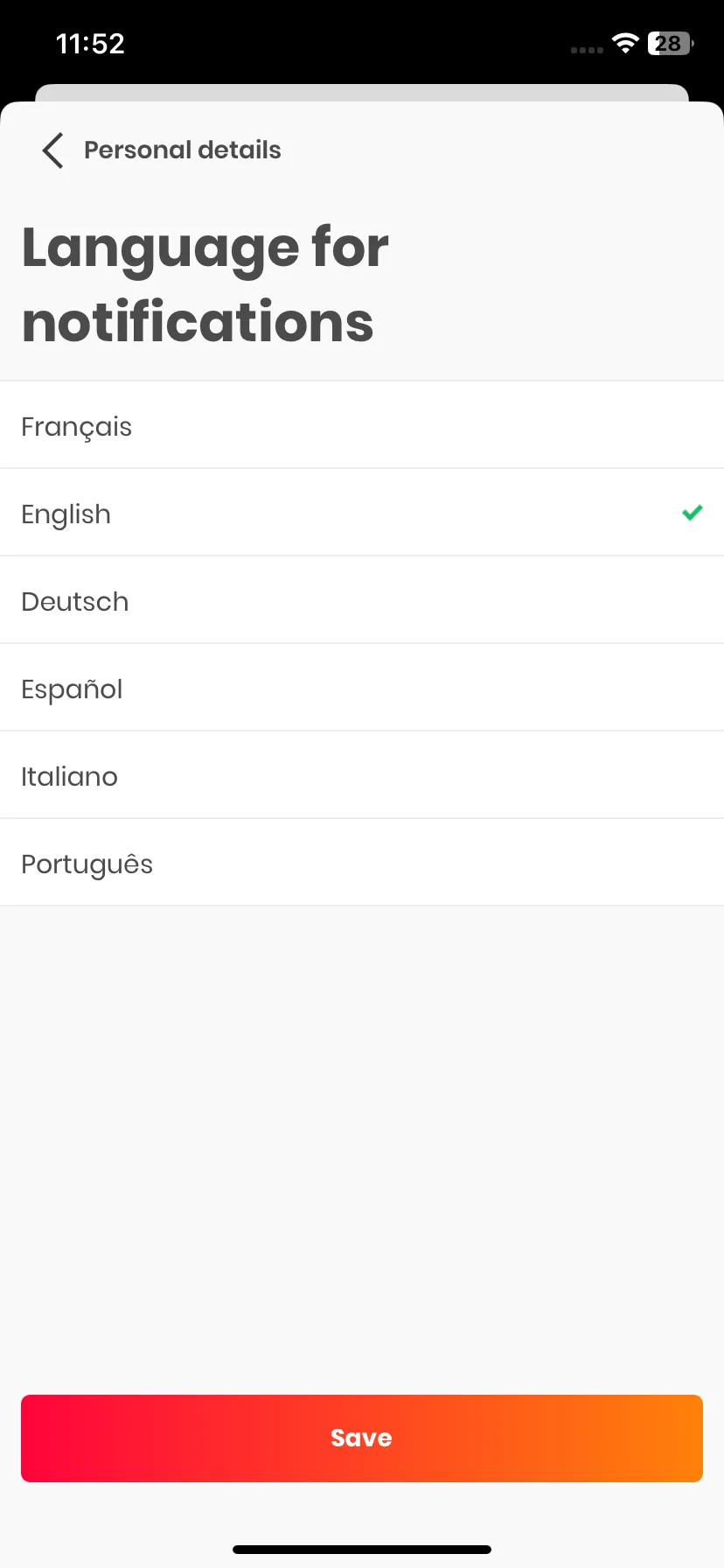Tap the Wi-Fi status icon
The height and width of the screenshot is (1568, 724).
(x=625, y=44)
